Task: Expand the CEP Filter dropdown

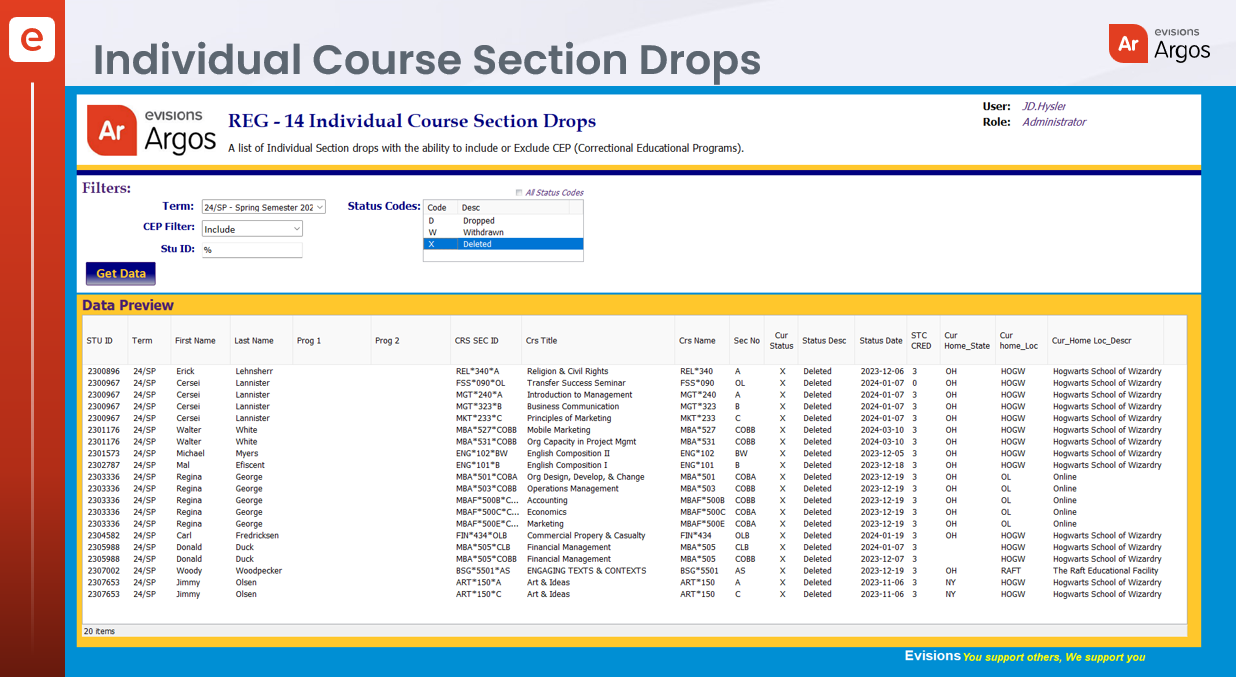Action: (252, 229)
